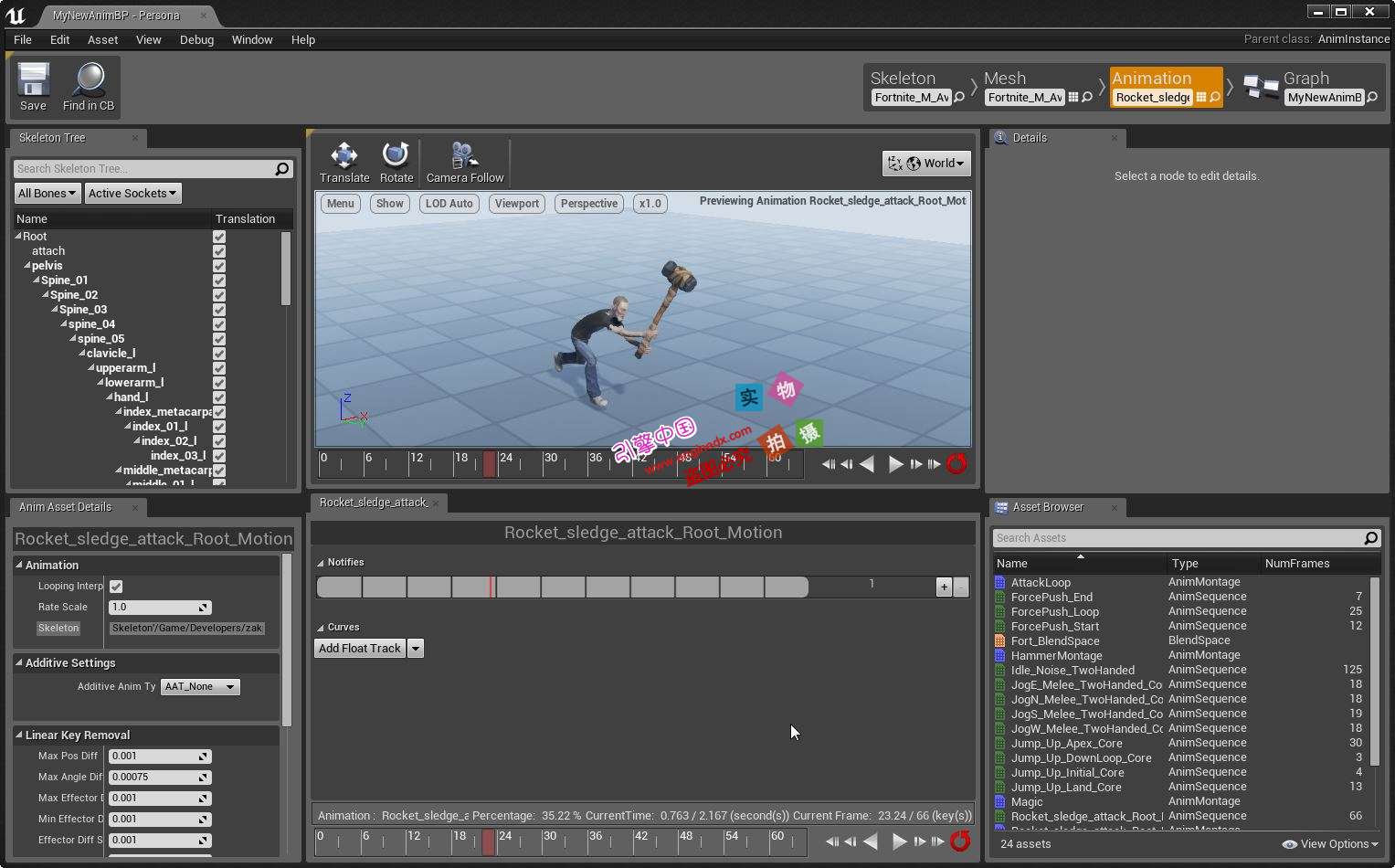This screenshot has height=868, width=1395.
Task: Click the x1.0 playback speed button
Action: tap(650, 204)
